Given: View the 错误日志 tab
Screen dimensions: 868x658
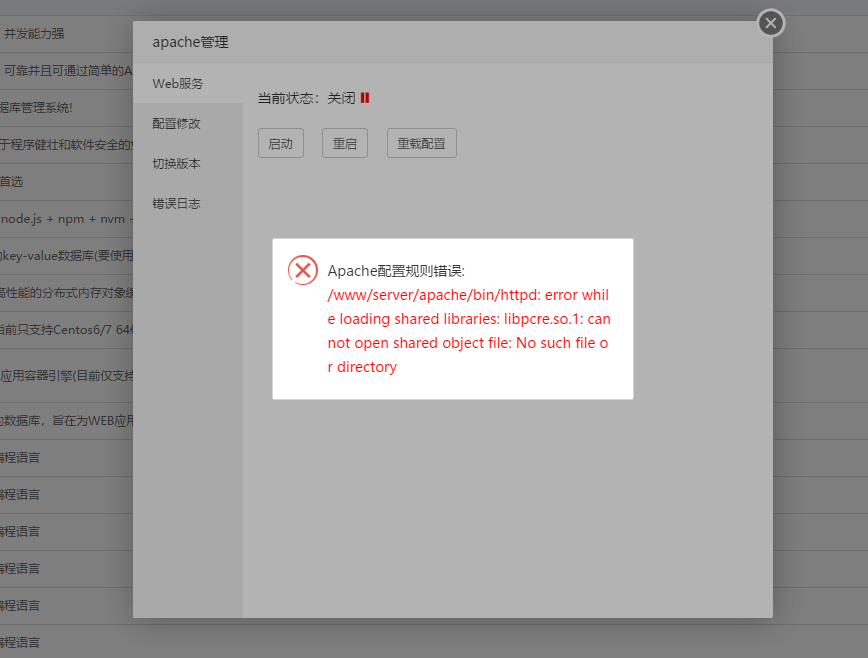Looking at the screenshot, I should click(188, 204).
